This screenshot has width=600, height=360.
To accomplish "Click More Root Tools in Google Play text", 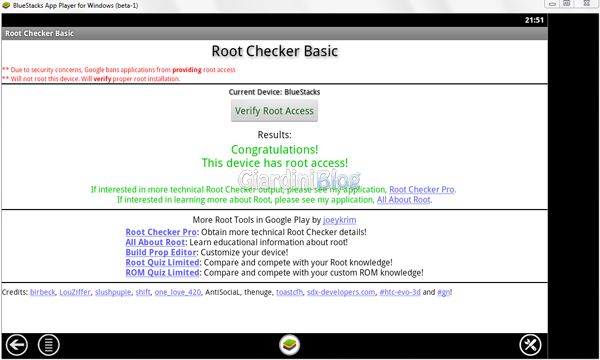I will pos(257,220).
